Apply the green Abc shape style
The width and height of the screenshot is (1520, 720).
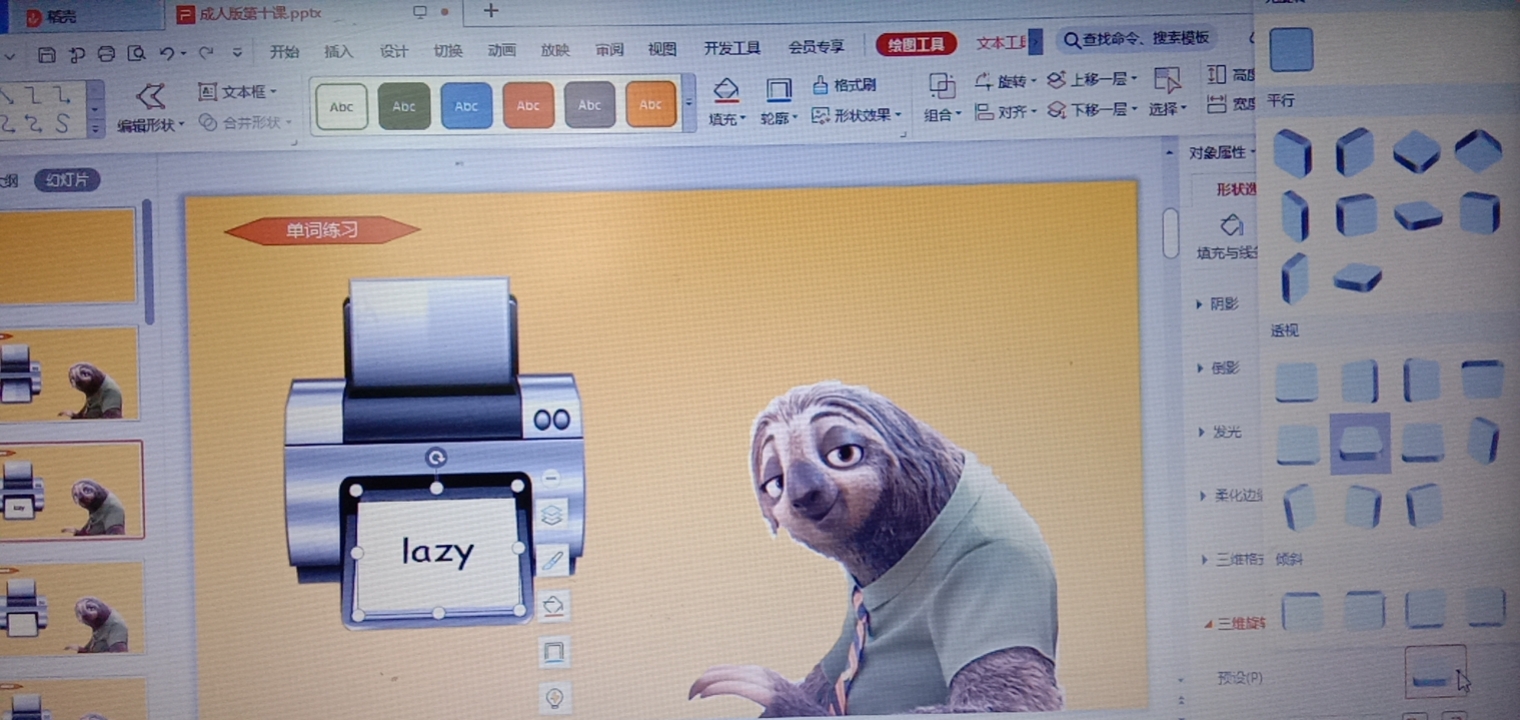404,106
